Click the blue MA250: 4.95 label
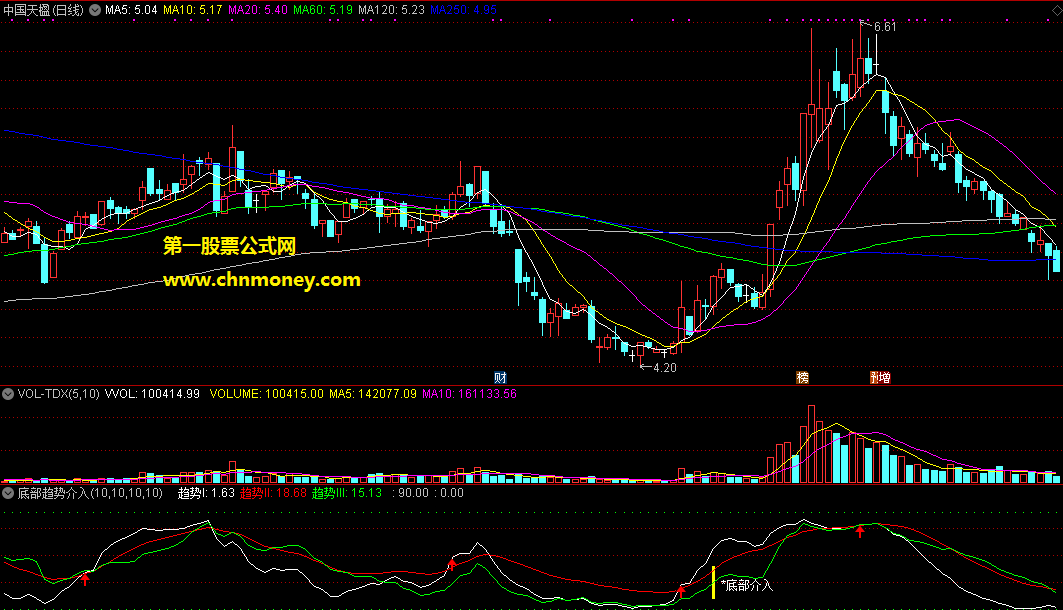 point(463,10)
